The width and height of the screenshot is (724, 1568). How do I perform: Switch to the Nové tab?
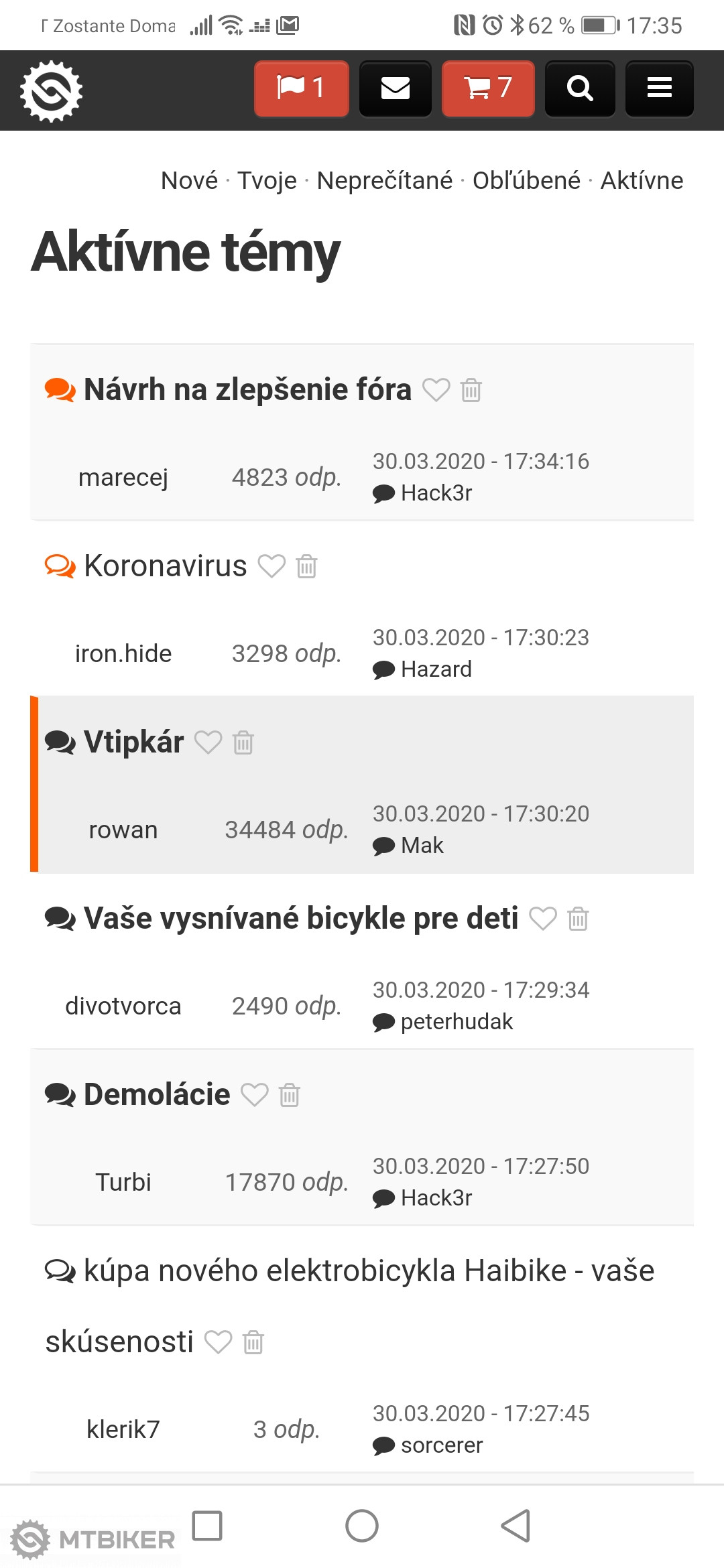click(189, 180)
